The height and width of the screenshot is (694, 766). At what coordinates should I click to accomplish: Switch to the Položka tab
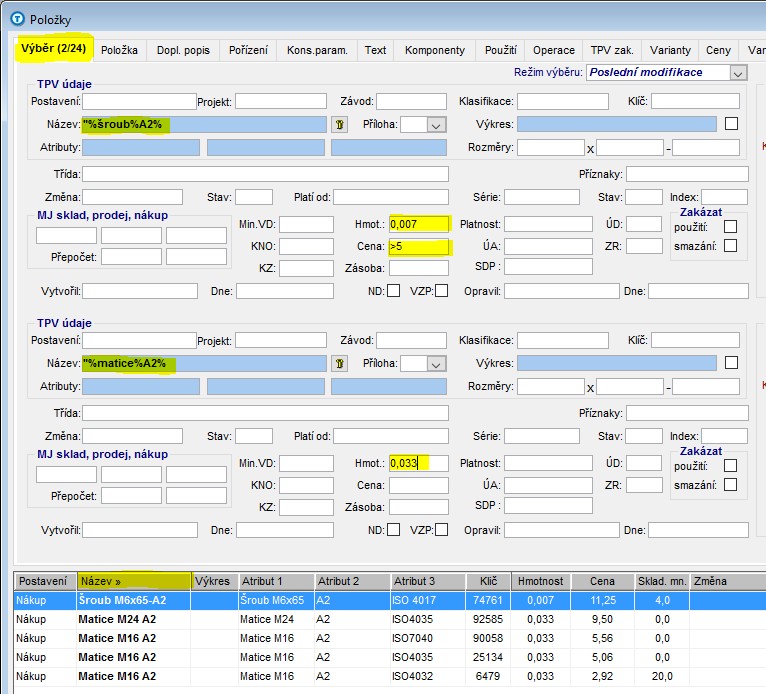coord(119,50)
